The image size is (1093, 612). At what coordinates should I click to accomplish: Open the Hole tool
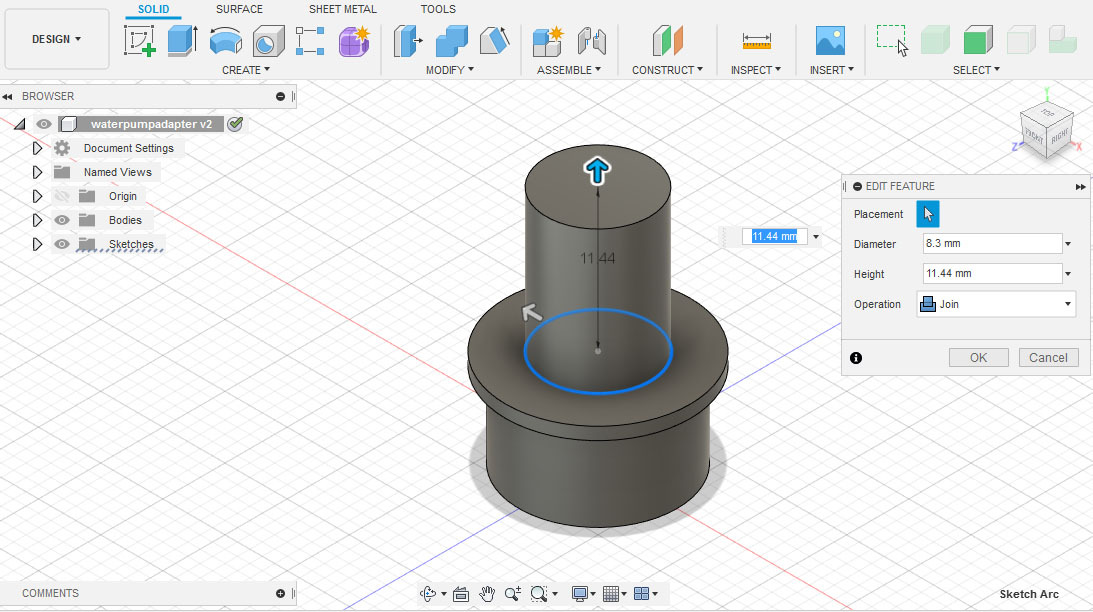[267, 40]
